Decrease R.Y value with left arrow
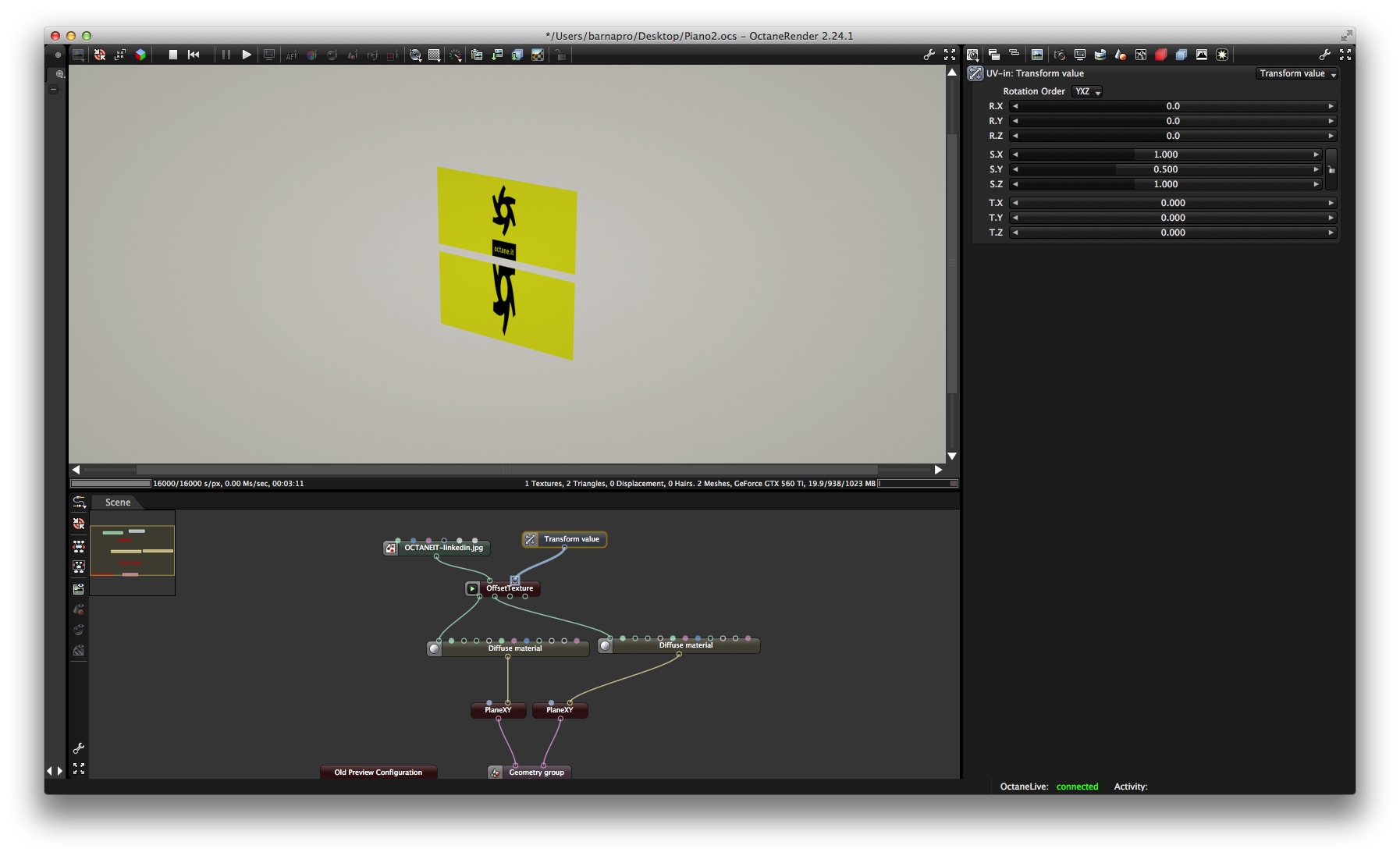 [x=1015, y=121]
